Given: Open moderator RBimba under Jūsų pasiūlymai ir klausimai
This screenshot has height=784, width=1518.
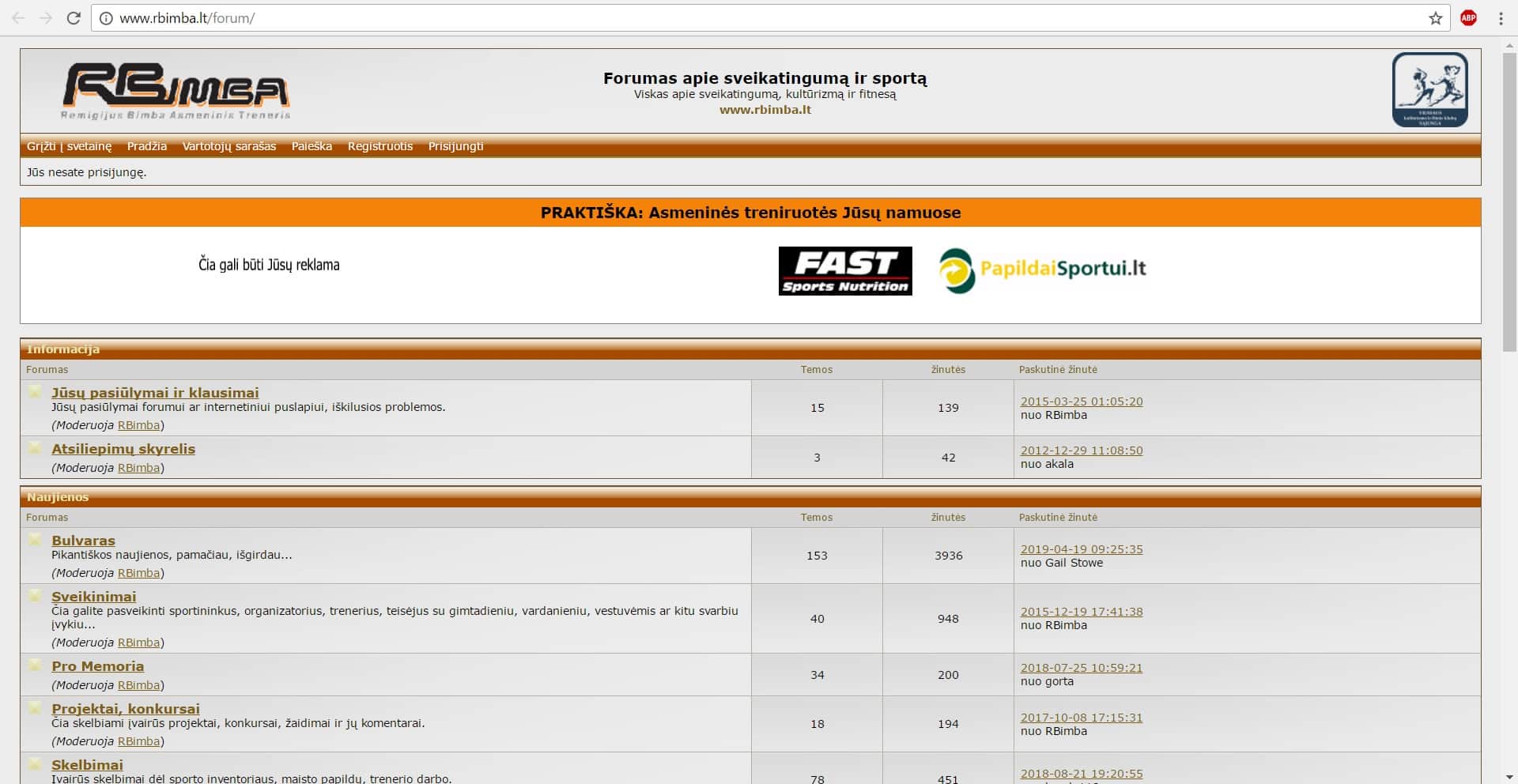Looking at the screenshot, I should coord(139,425).
